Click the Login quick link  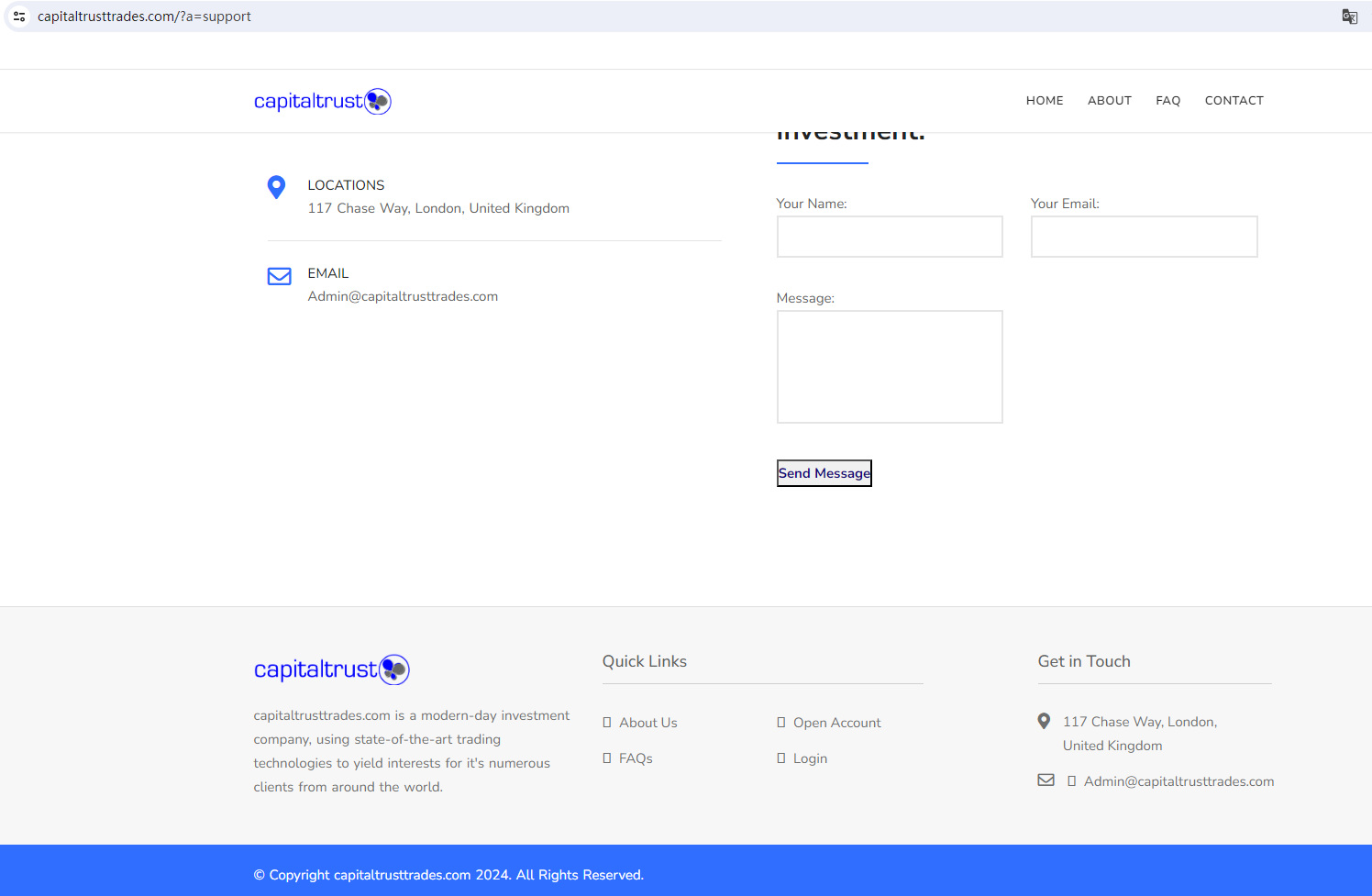click(x=810, y=758)
